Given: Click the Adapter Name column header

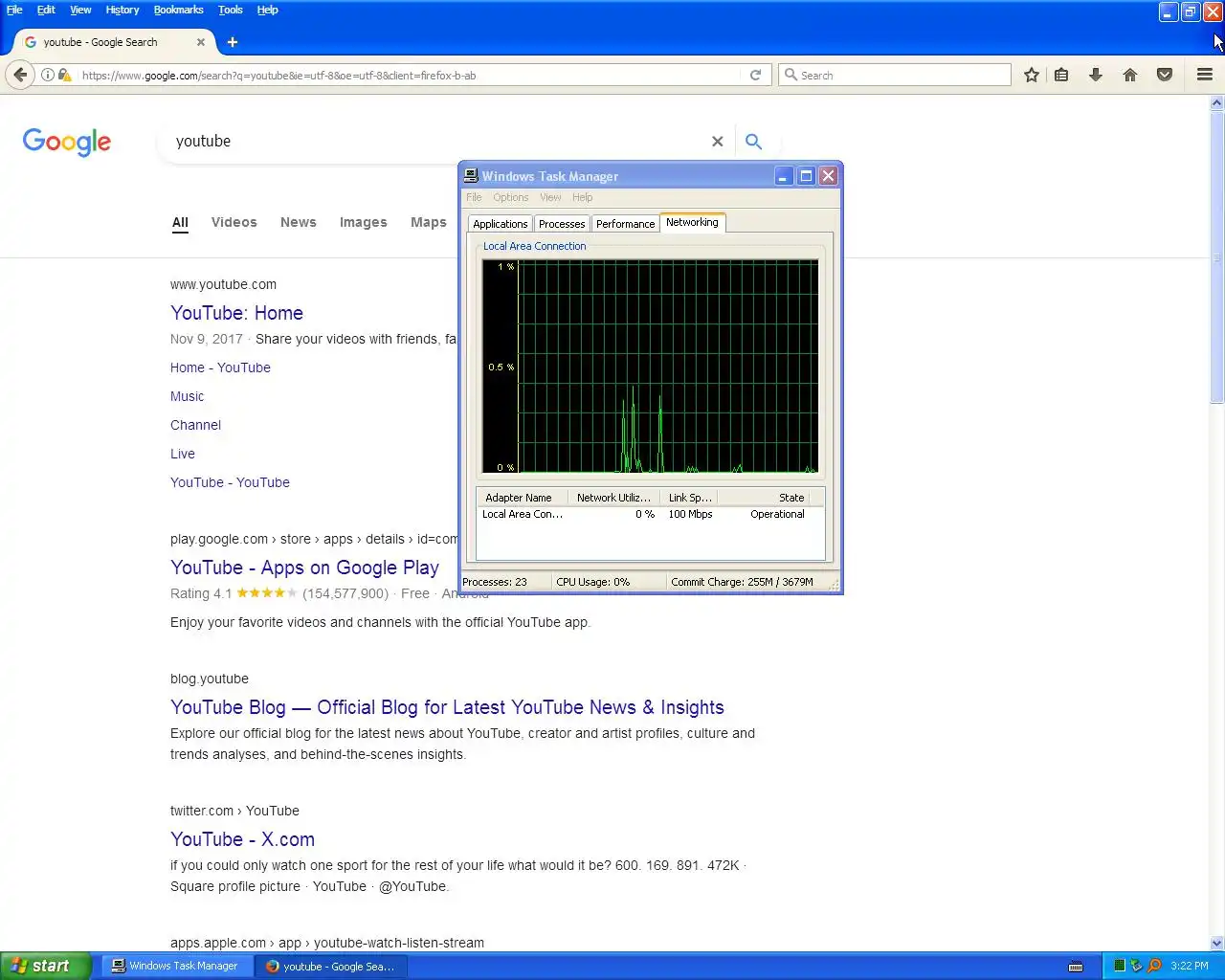Looking at the screenshot, I should point(523,498).
